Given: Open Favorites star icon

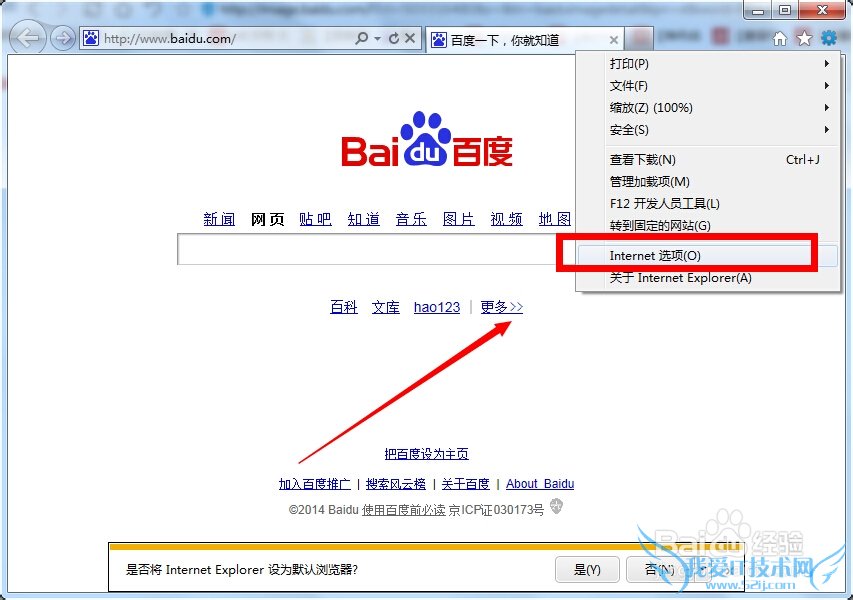Looking at the screenshot, I should (804, 39).
